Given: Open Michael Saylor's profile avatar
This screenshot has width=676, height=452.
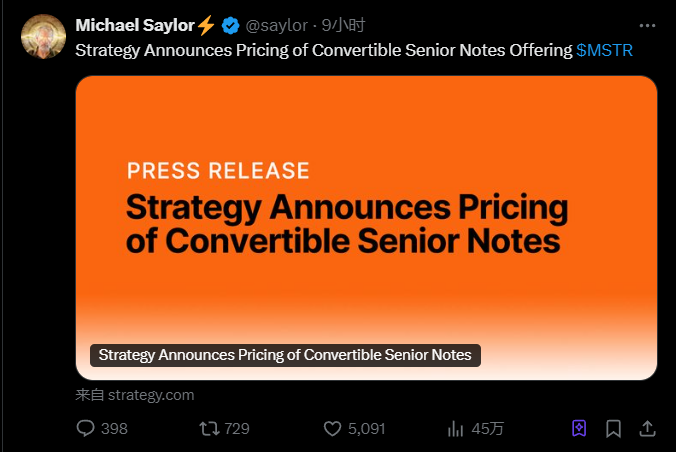Looking at the screenshot, I should [44, 37].
